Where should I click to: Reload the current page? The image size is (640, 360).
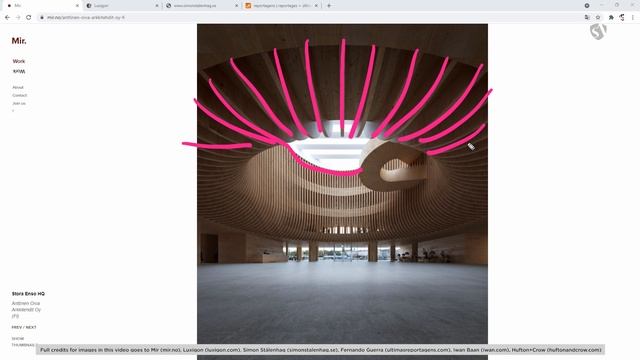coord(29,18)
